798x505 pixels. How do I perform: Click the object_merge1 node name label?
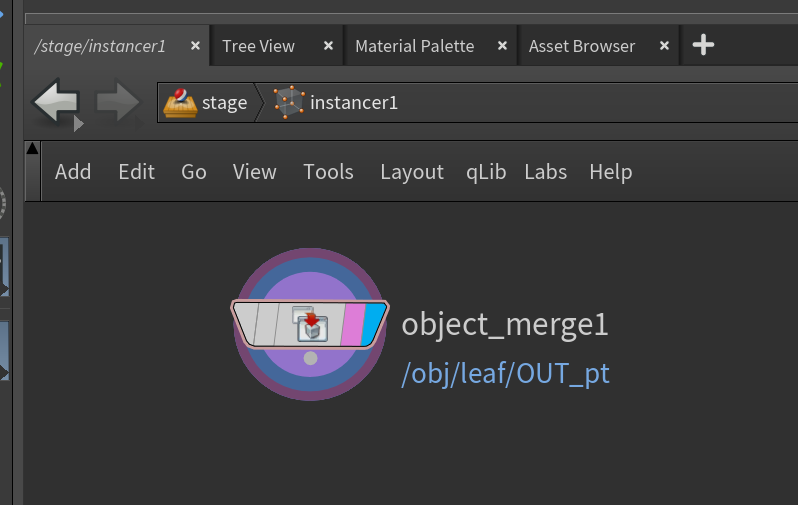coord(505,324)
